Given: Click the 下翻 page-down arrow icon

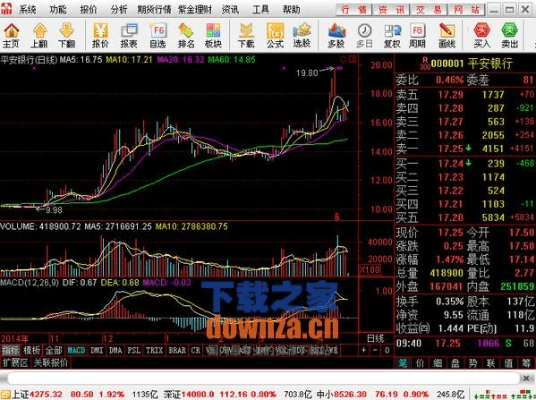Looking at the screenshot, I should pyautogui.click(x=66, y=36).
